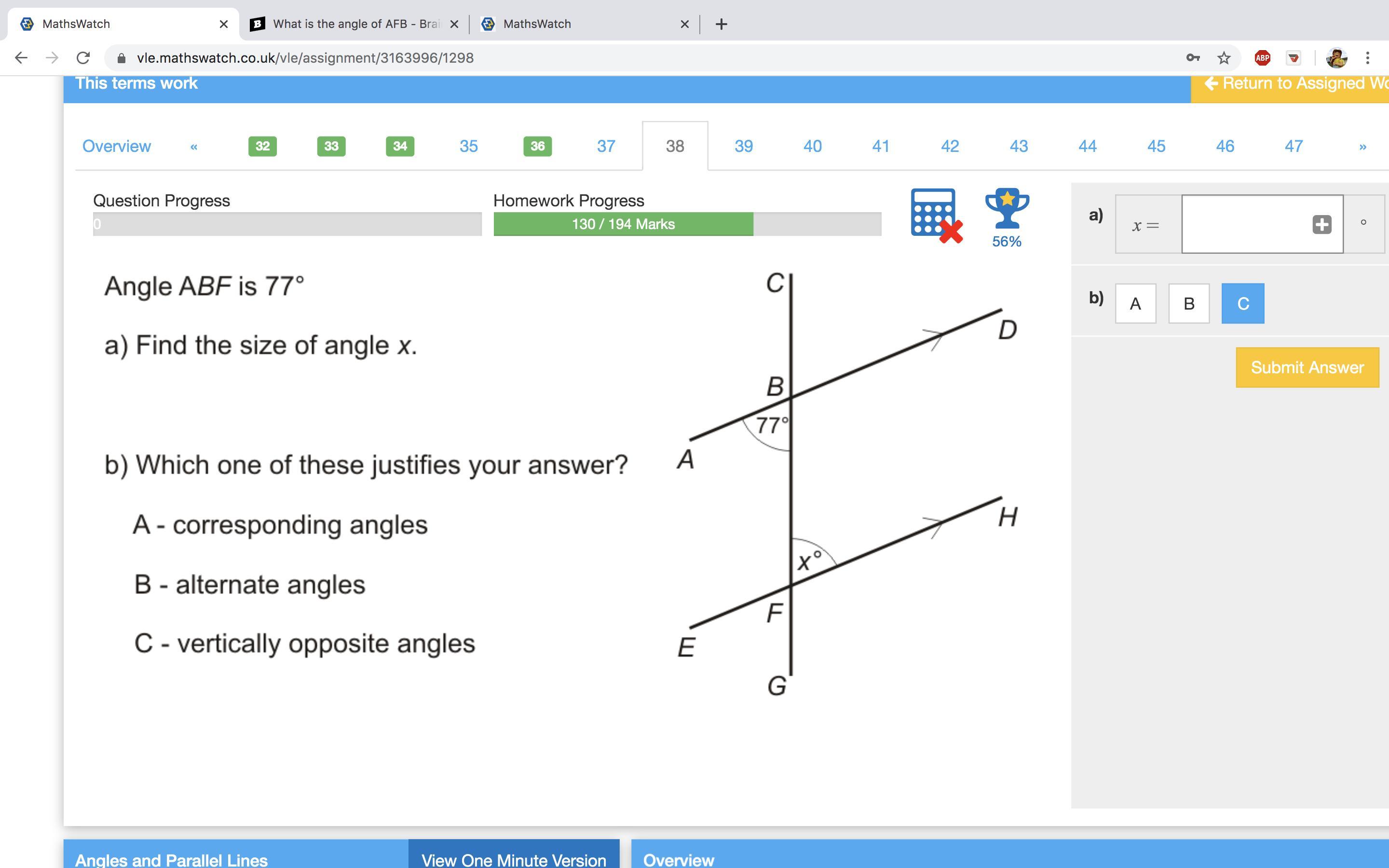Open the new tab plus button
The height and width of the screenshot is (868, 1389).
pyautogui.click(x=722, y=24)
